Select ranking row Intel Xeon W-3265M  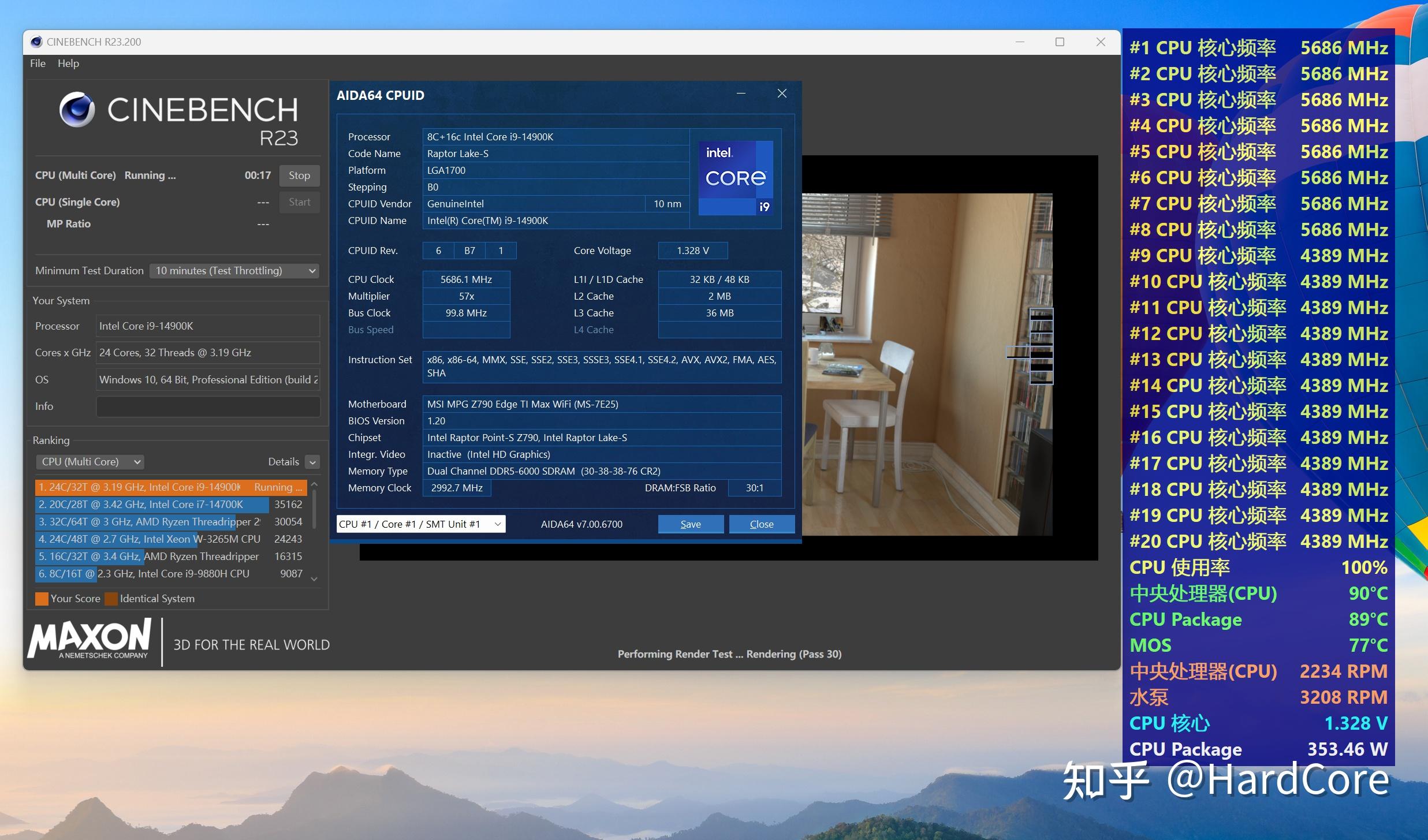[171, 539]
